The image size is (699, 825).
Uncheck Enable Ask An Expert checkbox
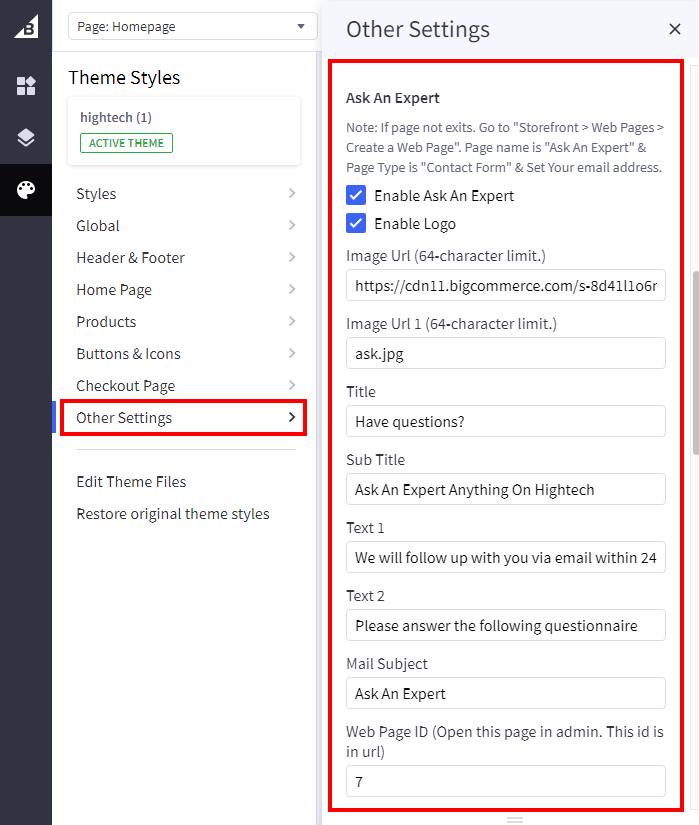[356, 195]
